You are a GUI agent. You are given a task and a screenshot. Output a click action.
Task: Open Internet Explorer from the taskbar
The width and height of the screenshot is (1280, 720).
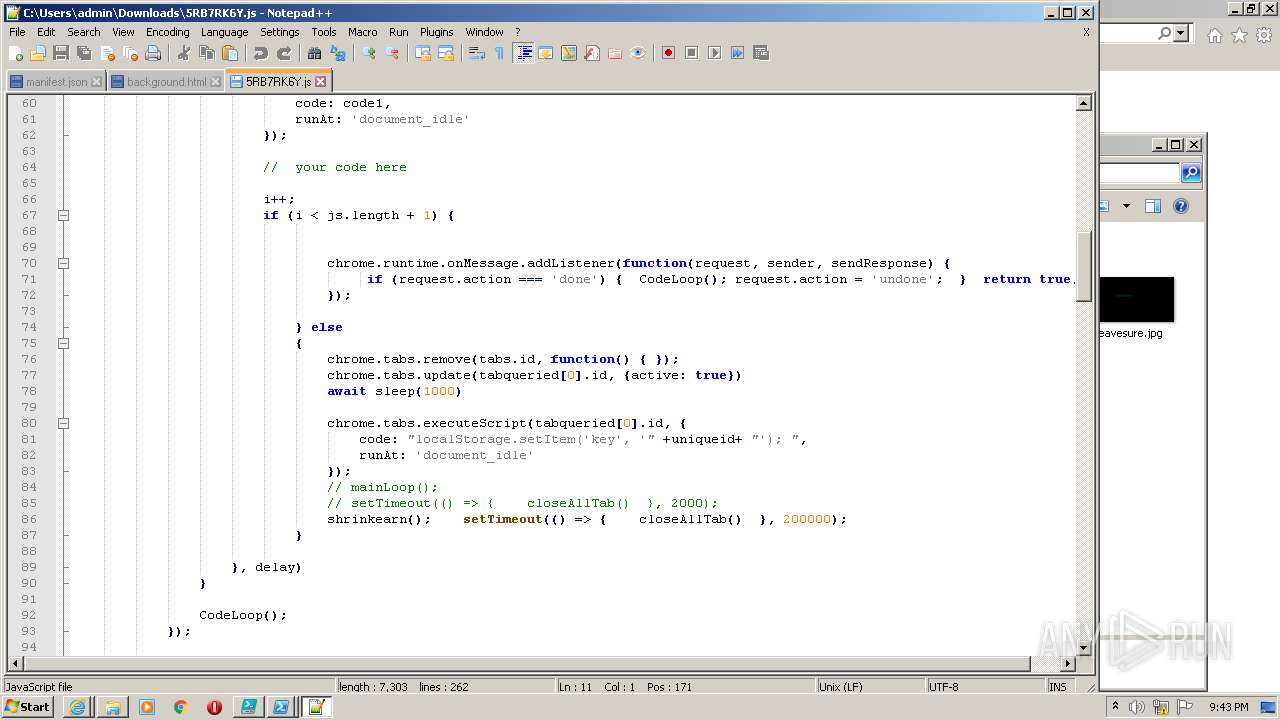(78, 707)
